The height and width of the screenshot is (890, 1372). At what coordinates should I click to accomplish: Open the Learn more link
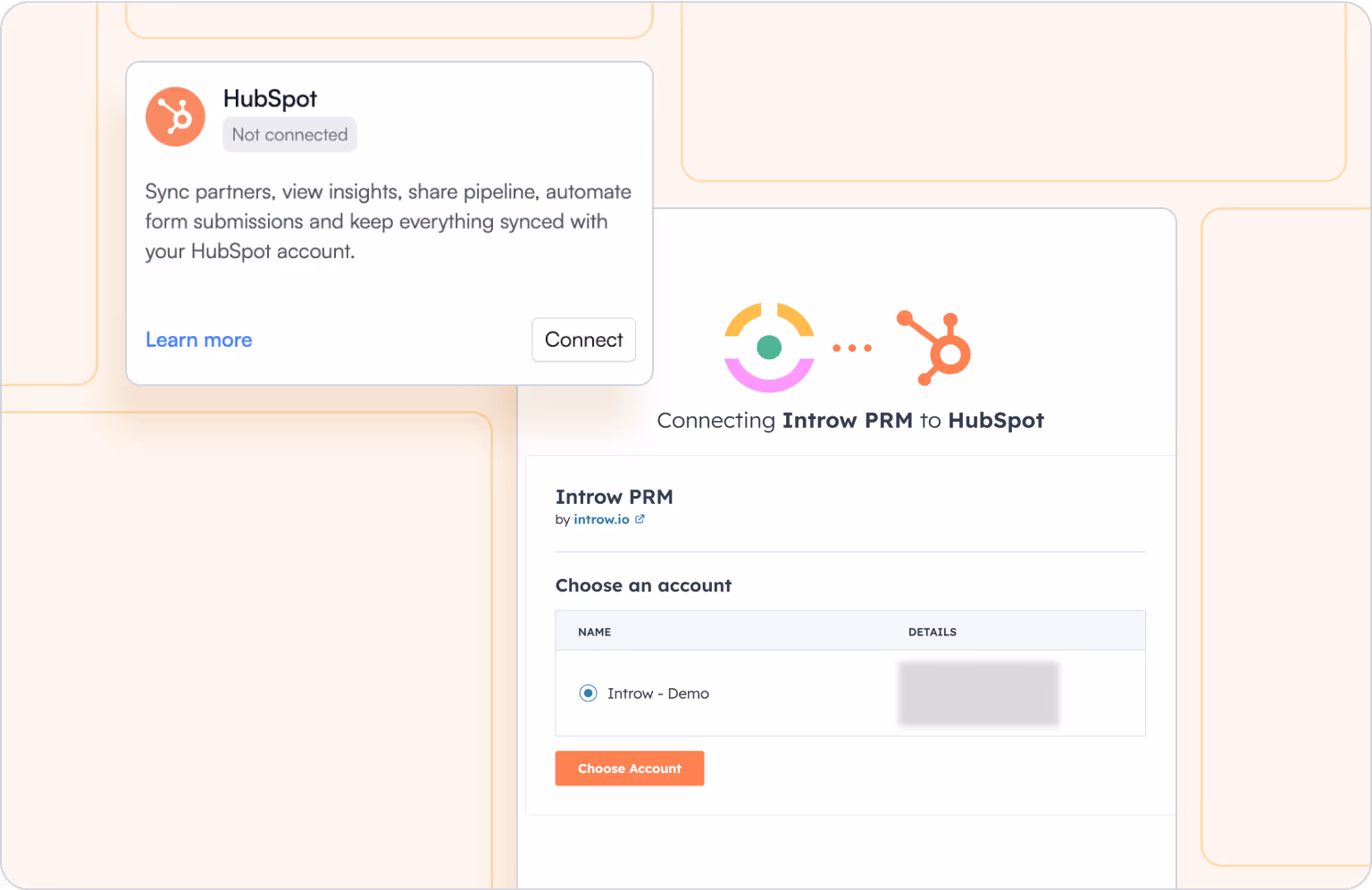click(198, 340)
